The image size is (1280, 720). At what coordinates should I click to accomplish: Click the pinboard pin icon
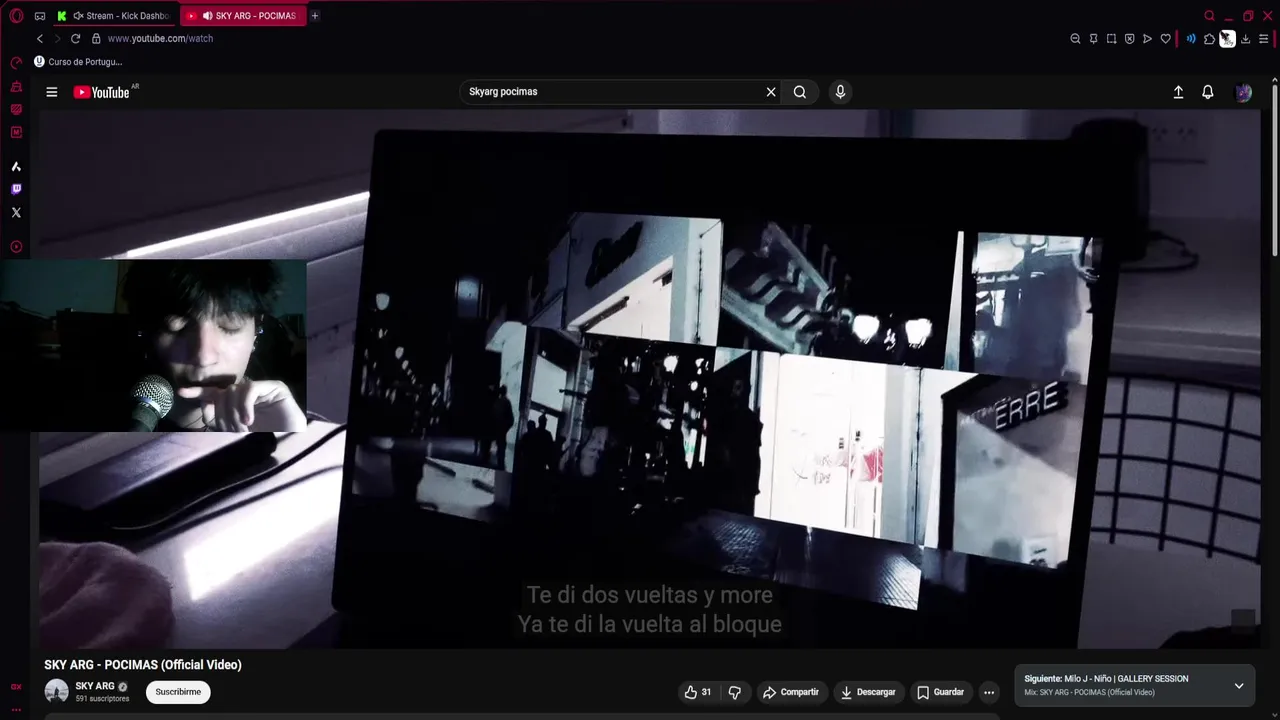(1093, 39)
